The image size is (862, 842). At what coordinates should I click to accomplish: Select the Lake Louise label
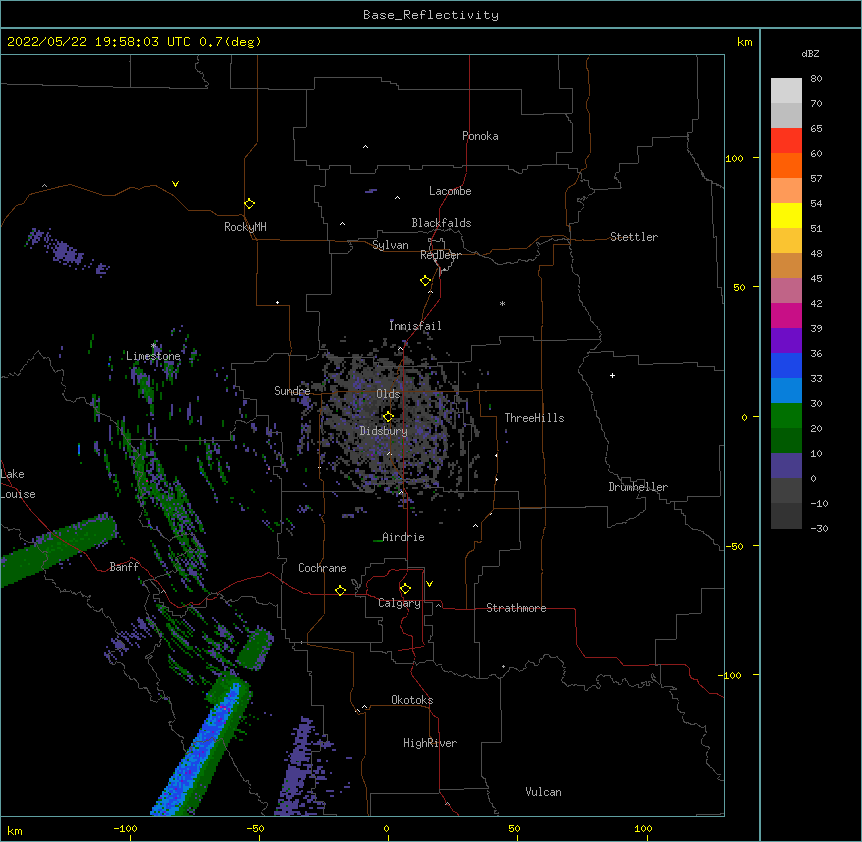coord(18,484)
